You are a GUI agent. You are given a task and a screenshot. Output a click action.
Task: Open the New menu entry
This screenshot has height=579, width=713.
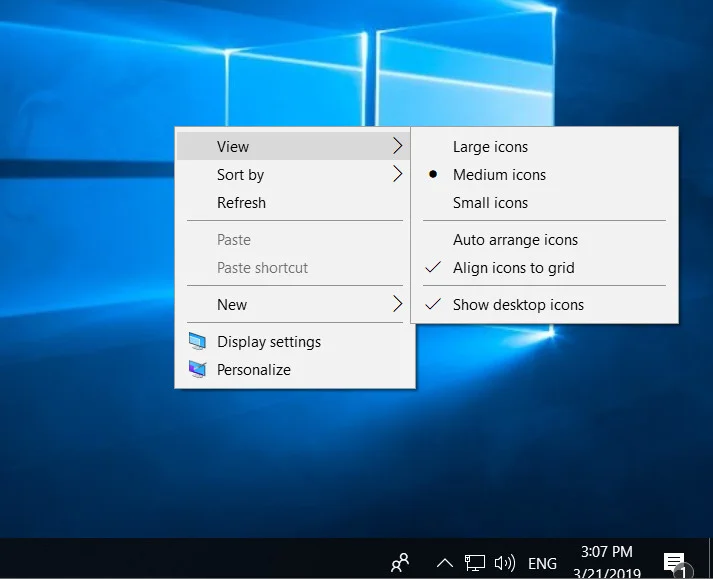[x=293, y=305]
